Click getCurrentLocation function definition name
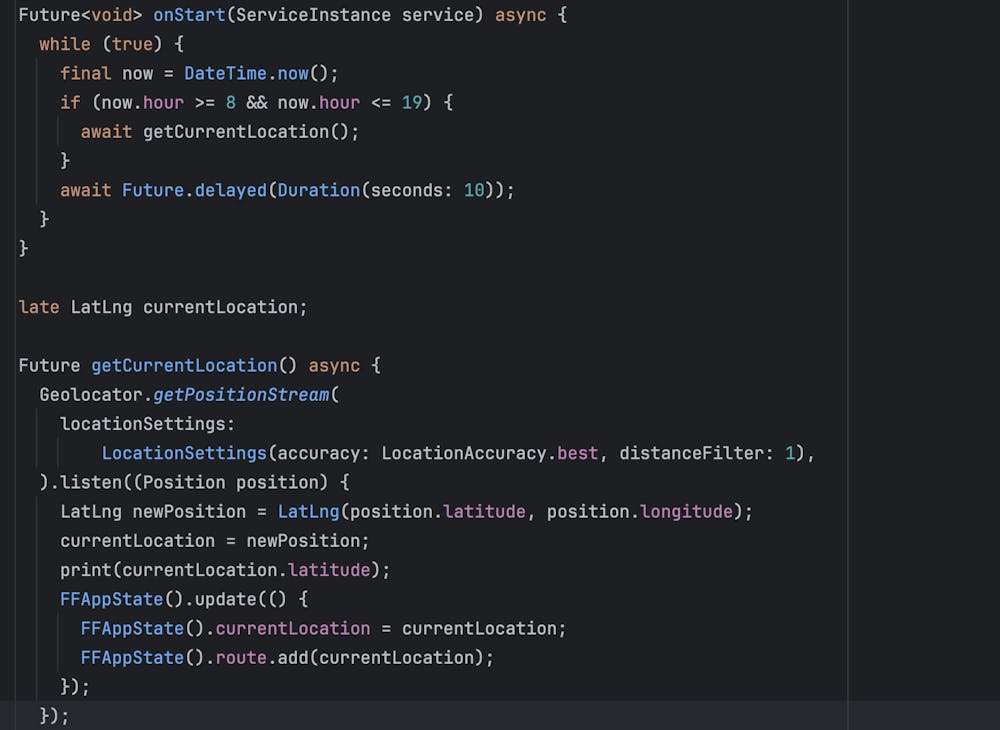The height and width of the screenshot is (730, 1000). point(184,366)
